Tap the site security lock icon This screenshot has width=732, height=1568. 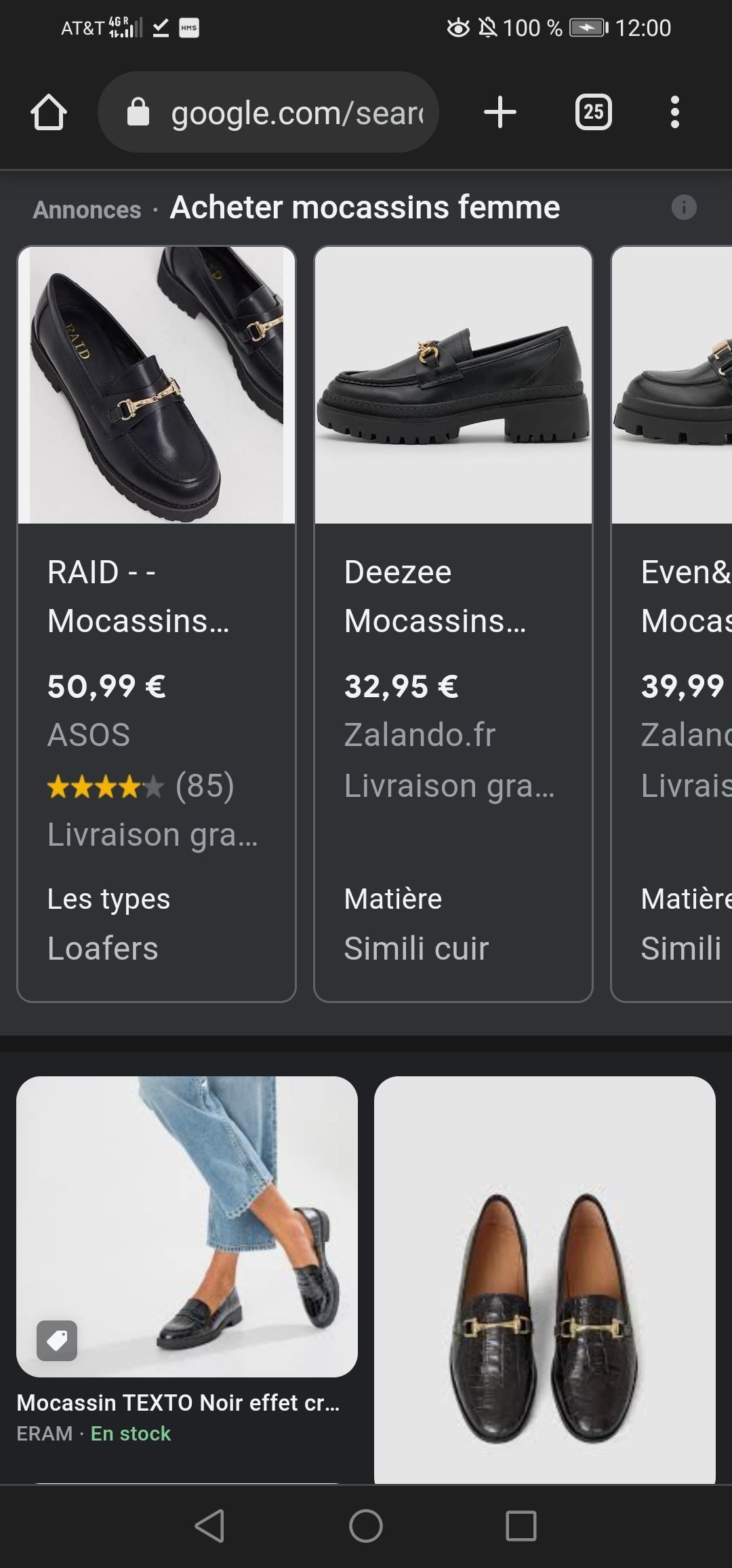coord(138,113)
